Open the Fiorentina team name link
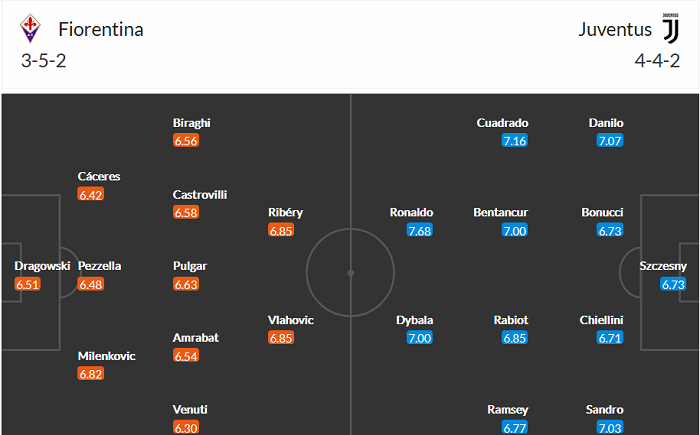700x435 pixels. (x=101, y=29)
